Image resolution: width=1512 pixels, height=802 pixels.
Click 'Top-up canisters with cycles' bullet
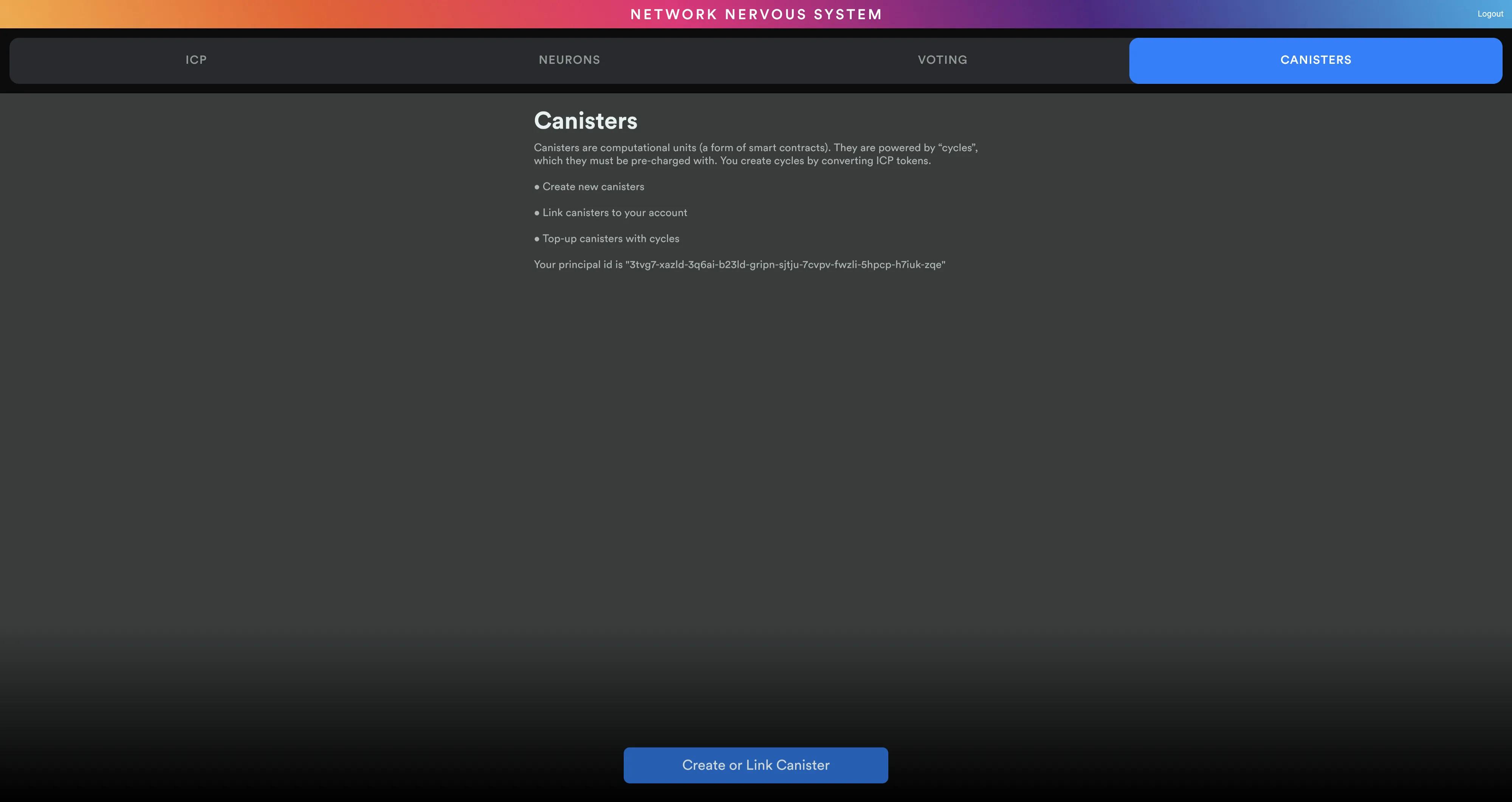coord(606,239)
